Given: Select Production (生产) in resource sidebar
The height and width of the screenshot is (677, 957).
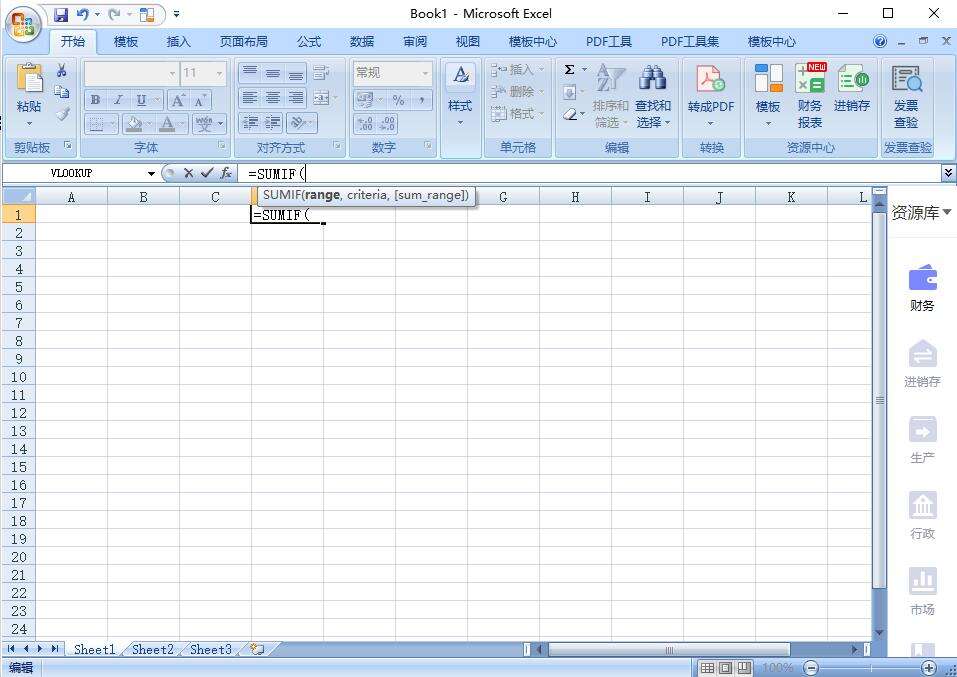Looking at the screenshot, I should pos(922,440).
